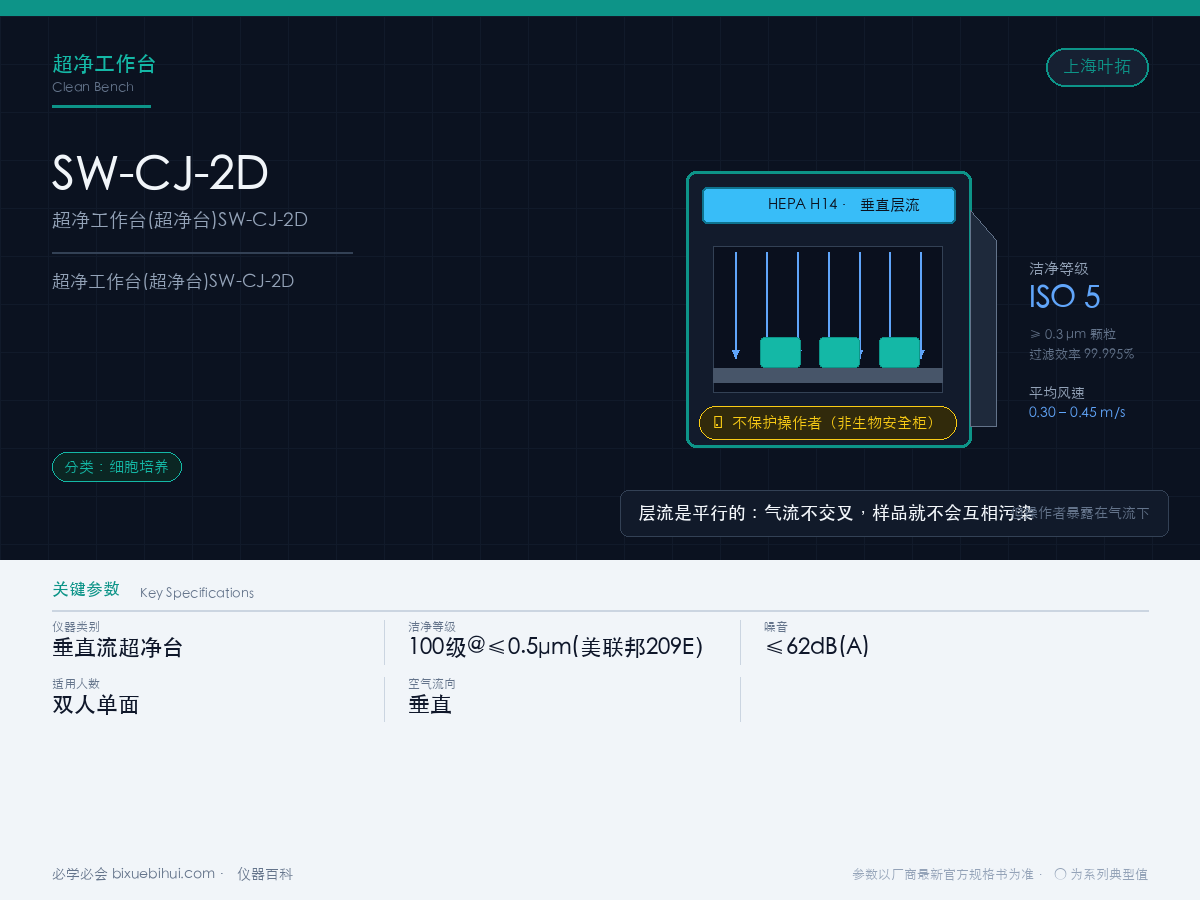Viewport: 1200px width, 900px height.
Task: Click the 0.30 – 0.45 m/s wind speed
Action: click(x=1077, y=412)
